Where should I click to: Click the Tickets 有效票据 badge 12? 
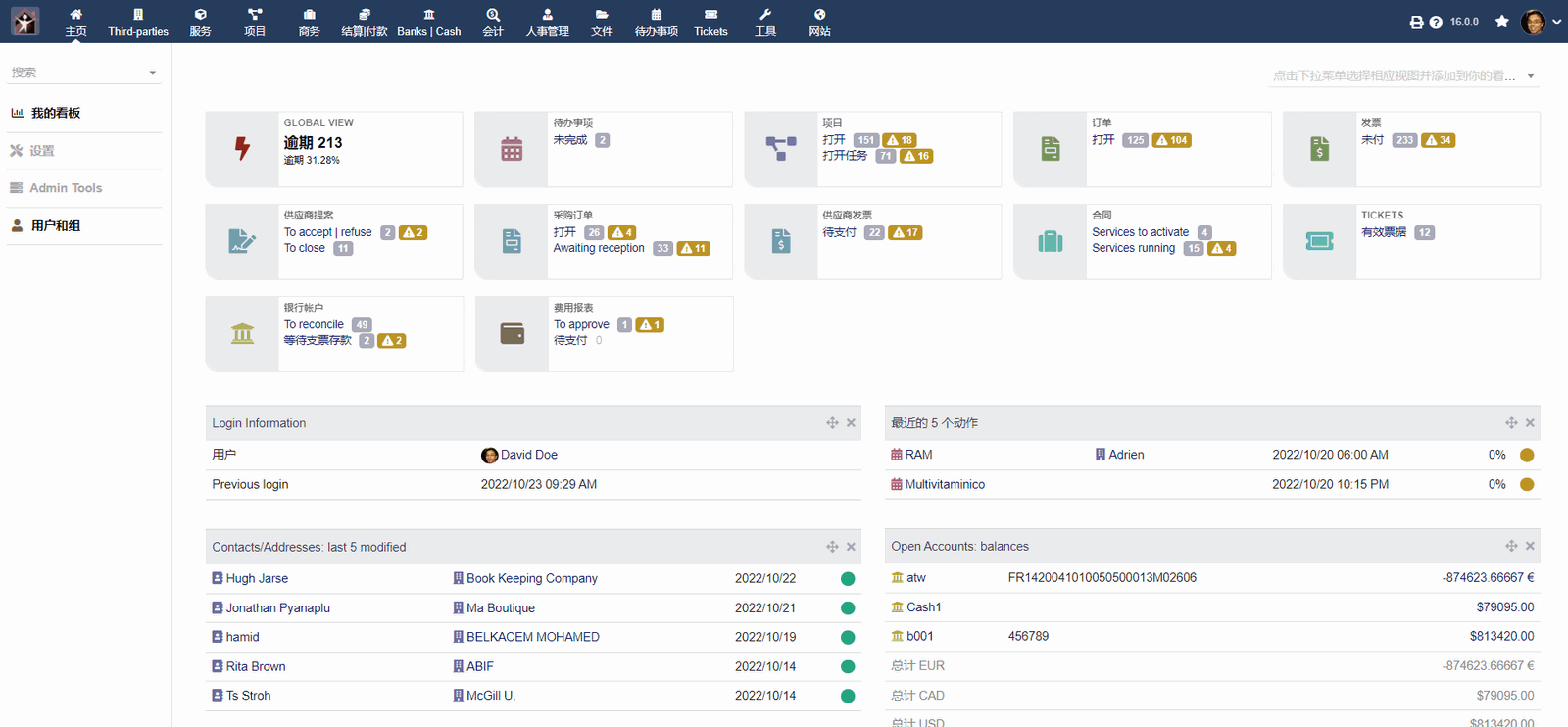tap(1425, 232)
